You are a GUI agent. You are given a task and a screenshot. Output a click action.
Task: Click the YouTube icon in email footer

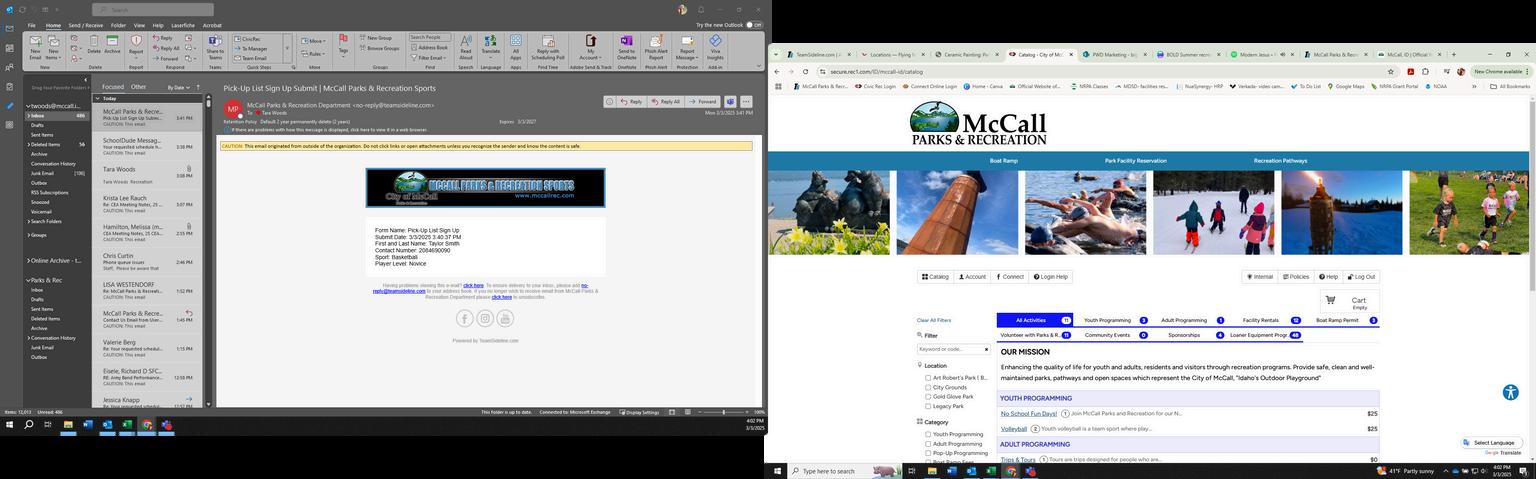click(x=505, y=318)
